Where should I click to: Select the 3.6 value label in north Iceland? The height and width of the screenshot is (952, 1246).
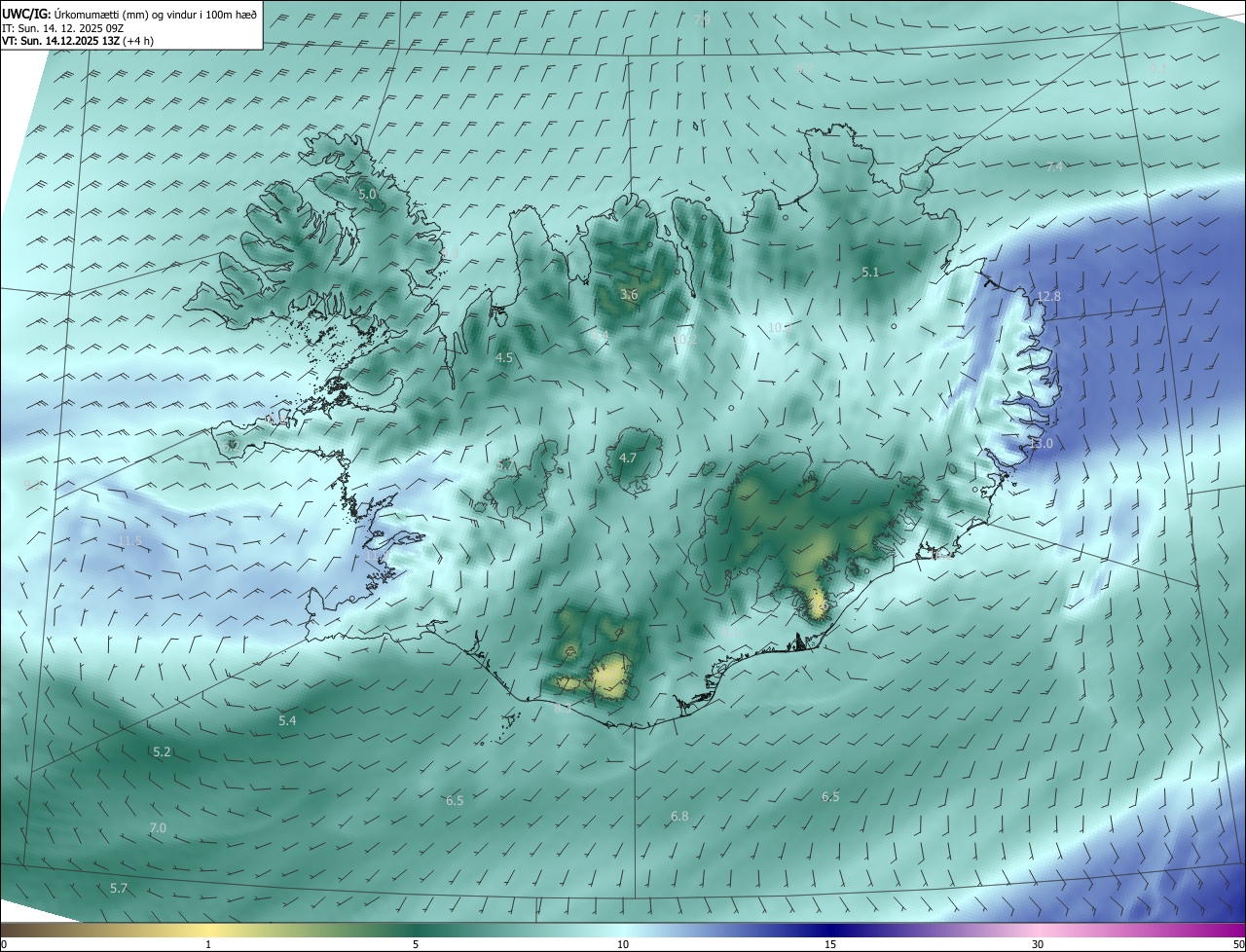[629, 295]
